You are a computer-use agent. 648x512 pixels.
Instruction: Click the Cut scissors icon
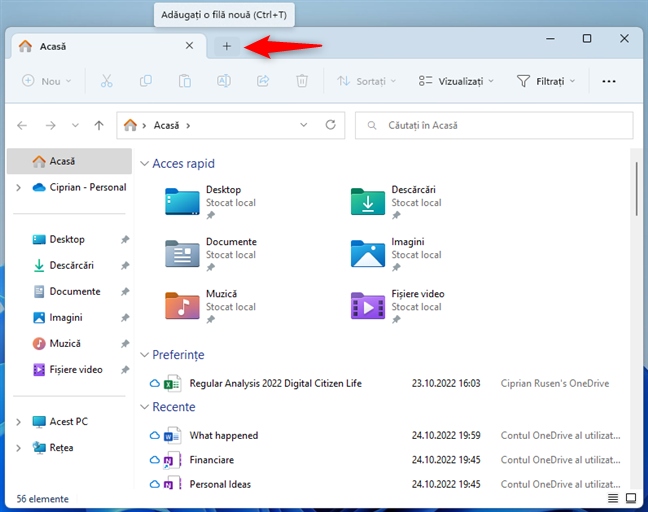(107, 81)
